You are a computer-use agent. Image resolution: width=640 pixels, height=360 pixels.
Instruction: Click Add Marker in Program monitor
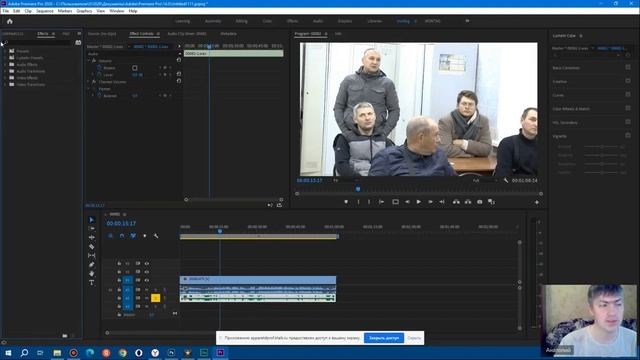346,202
